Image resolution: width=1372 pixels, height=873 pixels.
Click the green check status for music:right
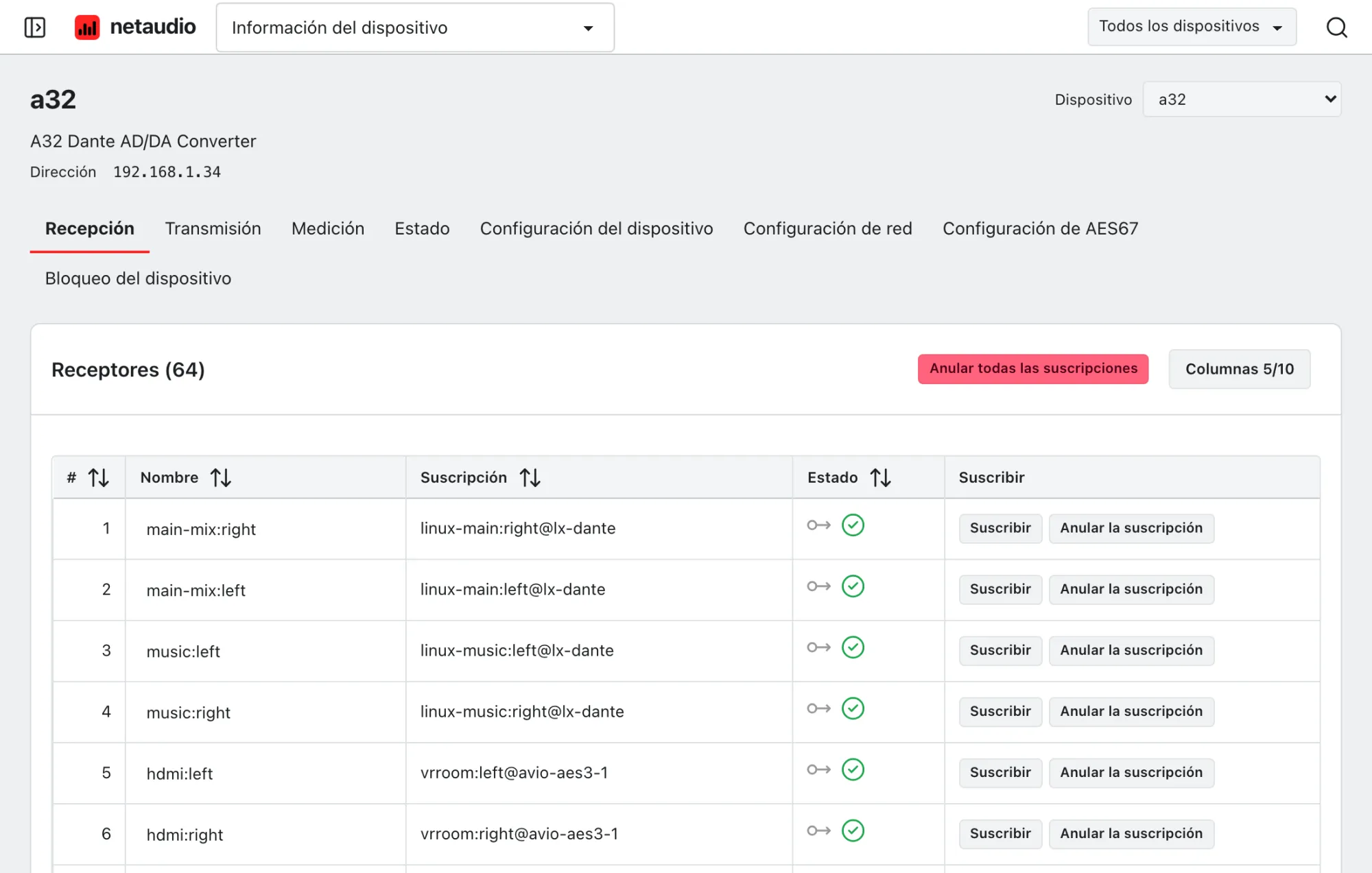(x=853, y=708)
